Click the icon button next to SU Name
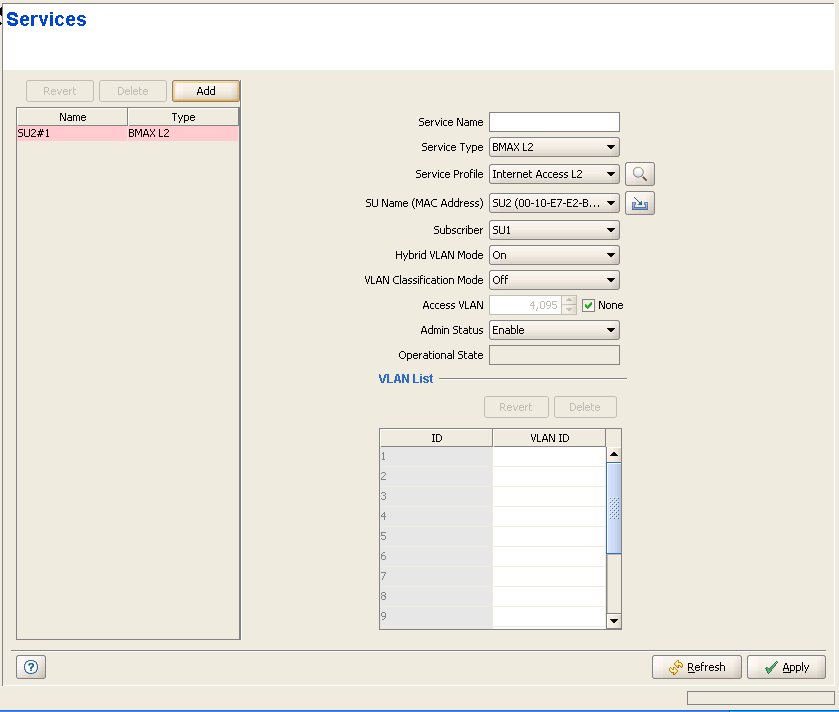 click(x=640, y=204)
